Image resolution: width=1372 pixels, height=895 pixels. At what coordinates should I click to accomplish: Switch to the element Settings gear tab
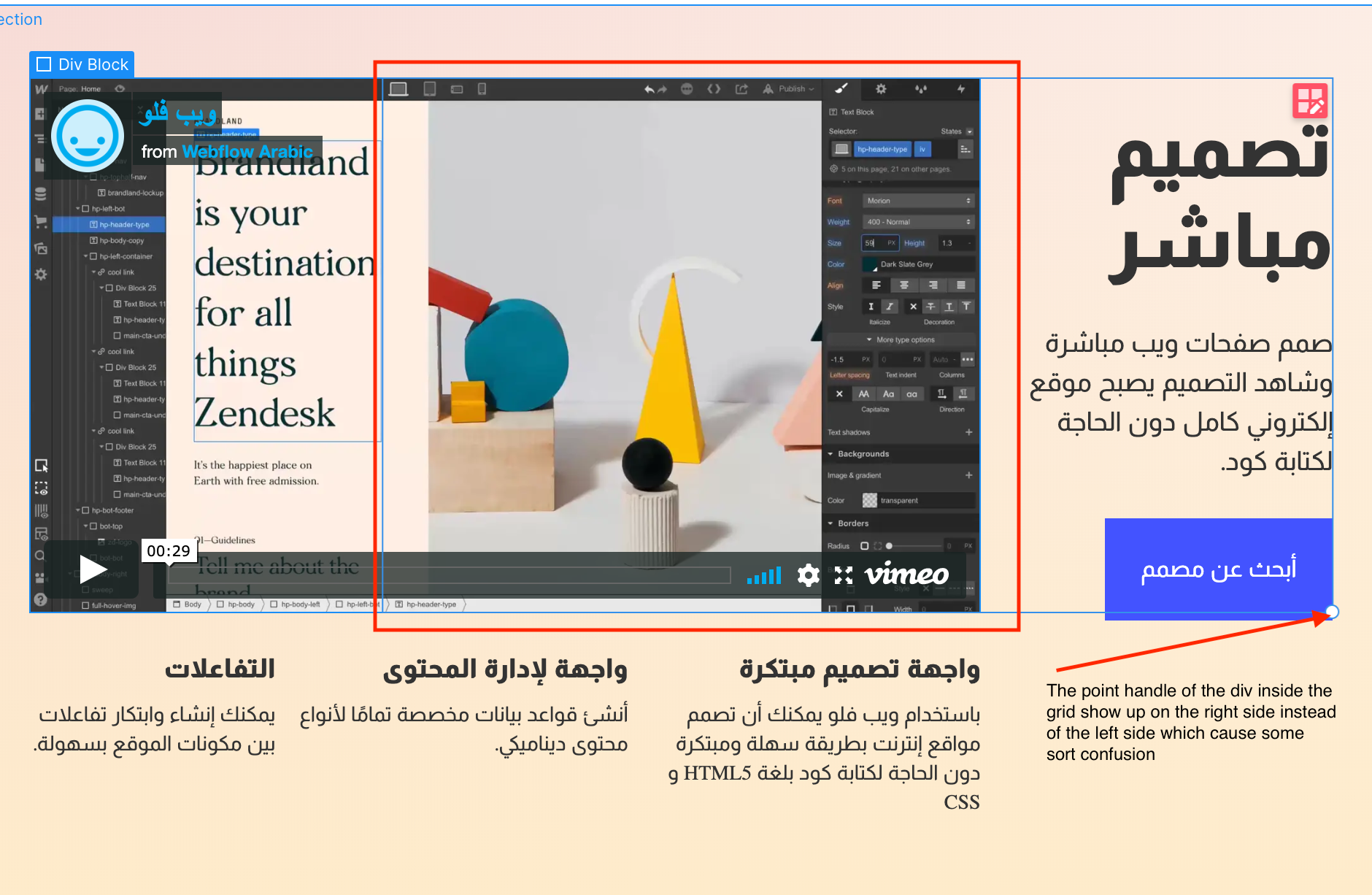[x=881, y=89]
